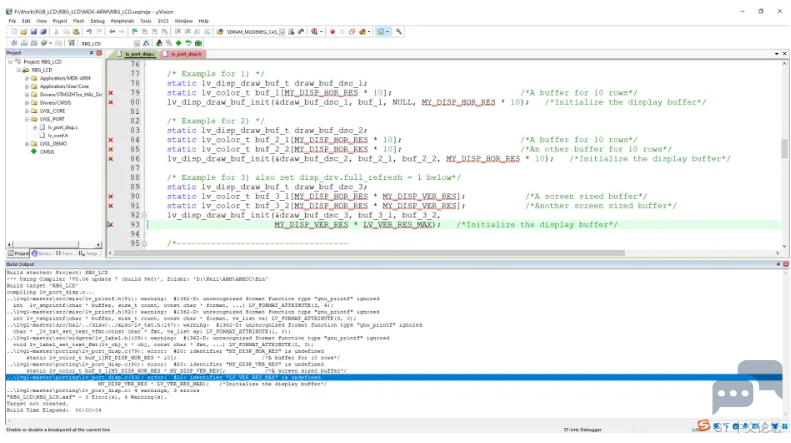This screenshot has height=443, width=791.
Task: Click the Save All icon
Action: pos(43,32)
